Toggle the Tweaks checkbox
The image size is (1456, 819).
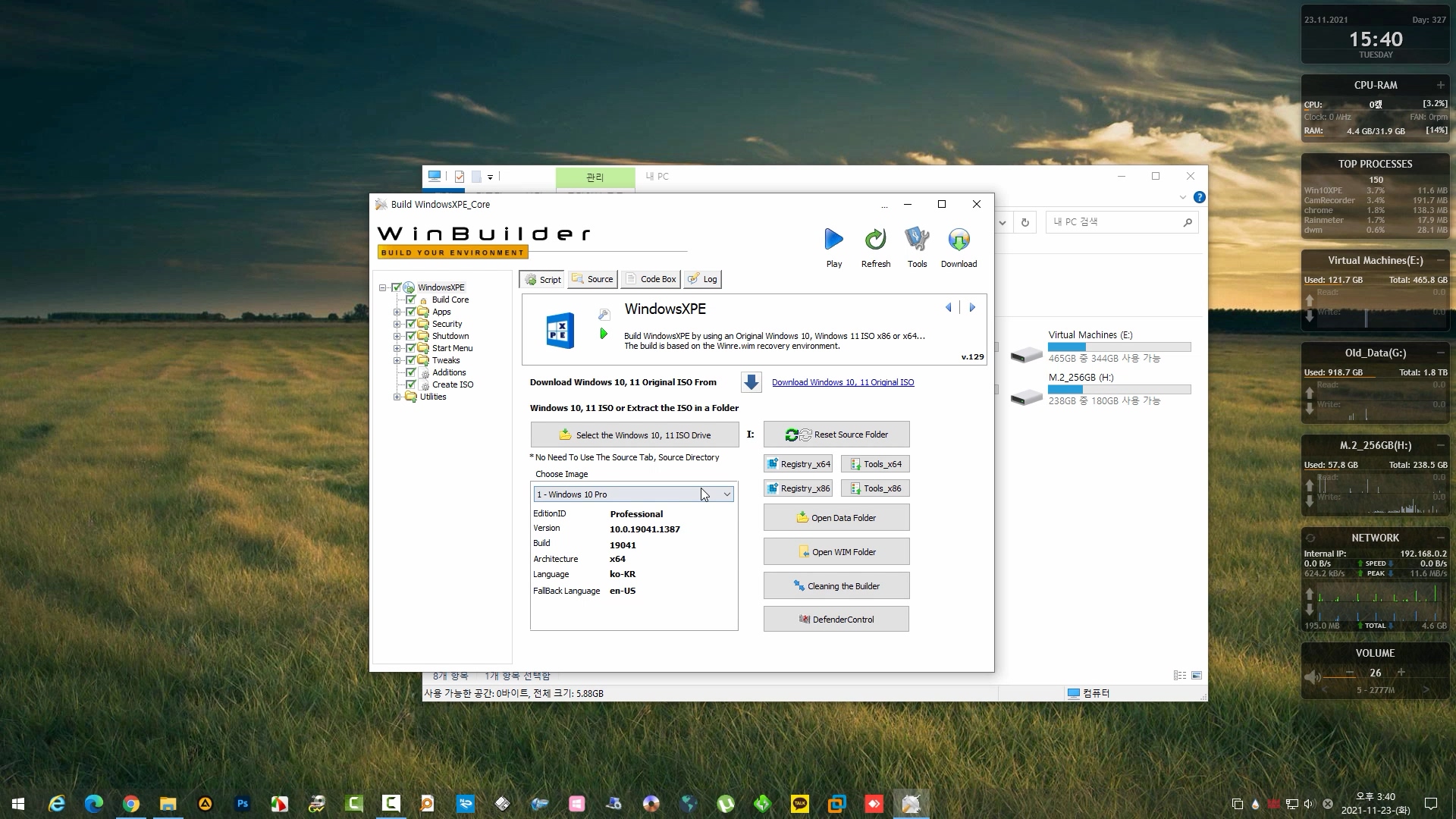pos(411,360)
